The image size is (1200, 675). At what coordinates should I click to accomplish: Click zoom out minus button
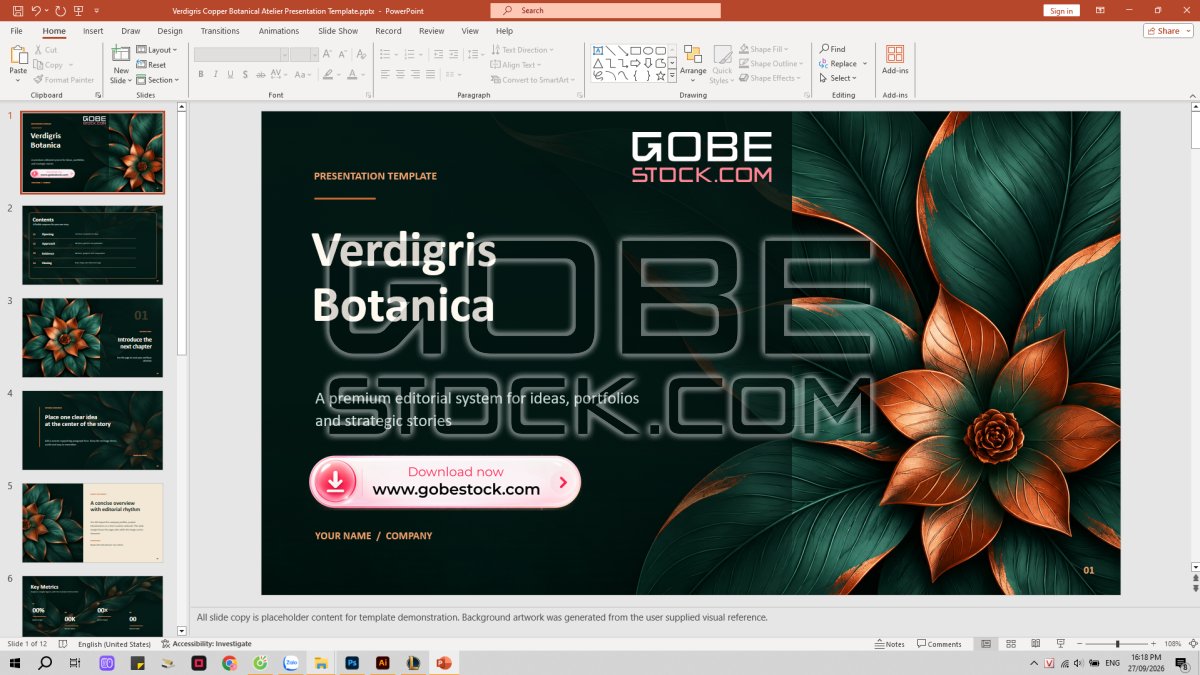coord(1078,644)
